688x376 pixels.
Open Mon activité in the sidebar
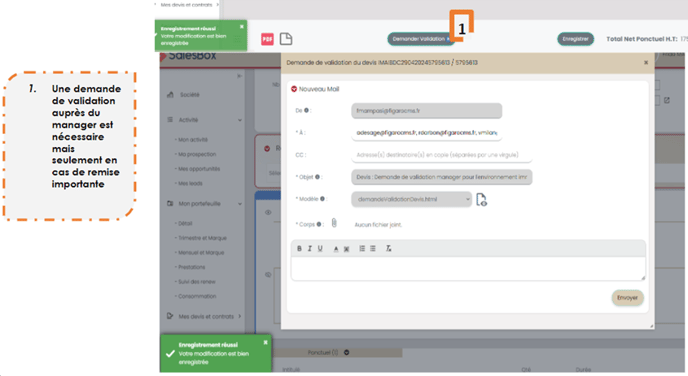193,140
